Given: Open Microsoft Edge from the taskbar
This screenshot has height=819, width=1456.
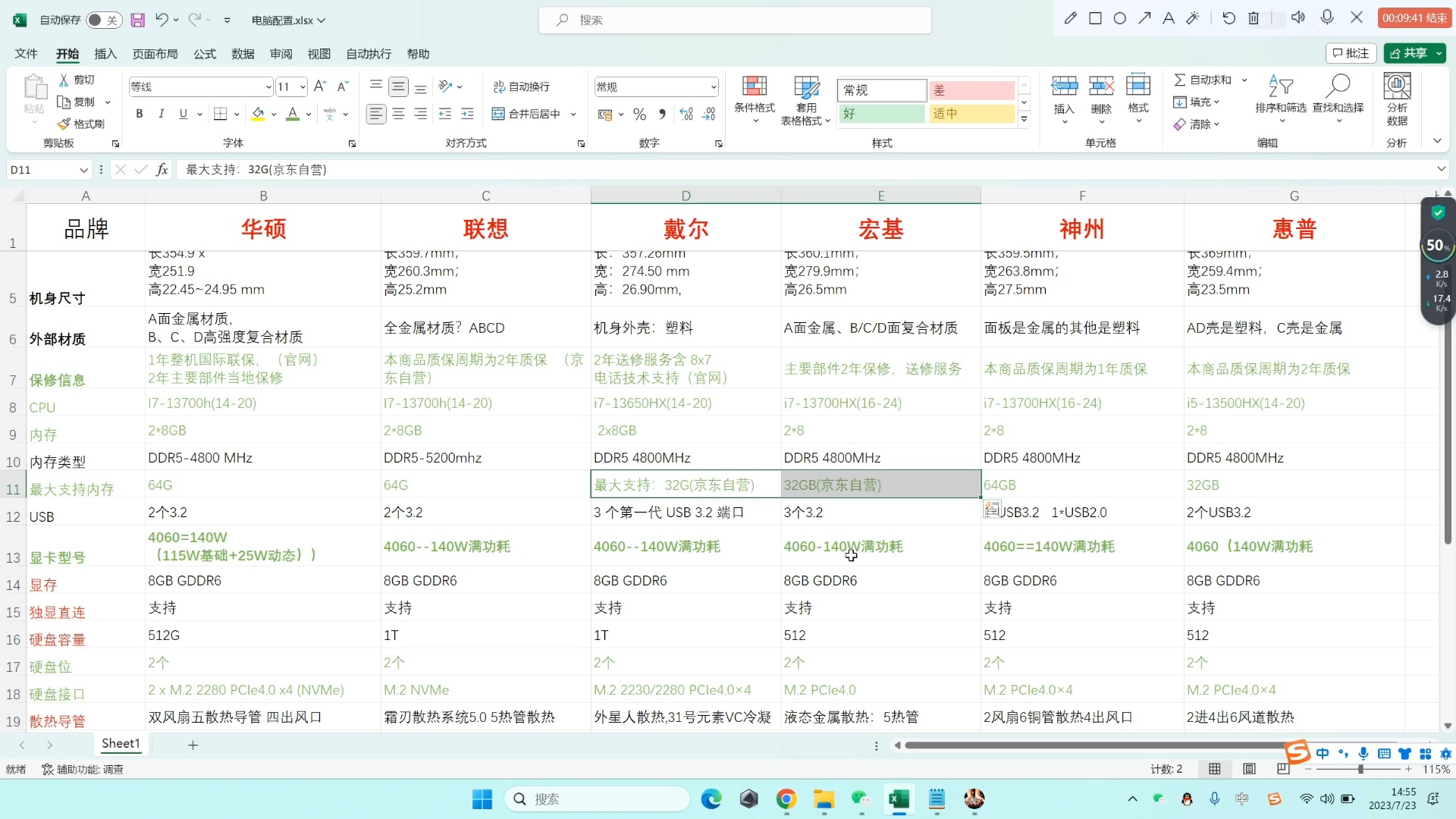Looking at the screenshot, I should (x=711, y=799).
